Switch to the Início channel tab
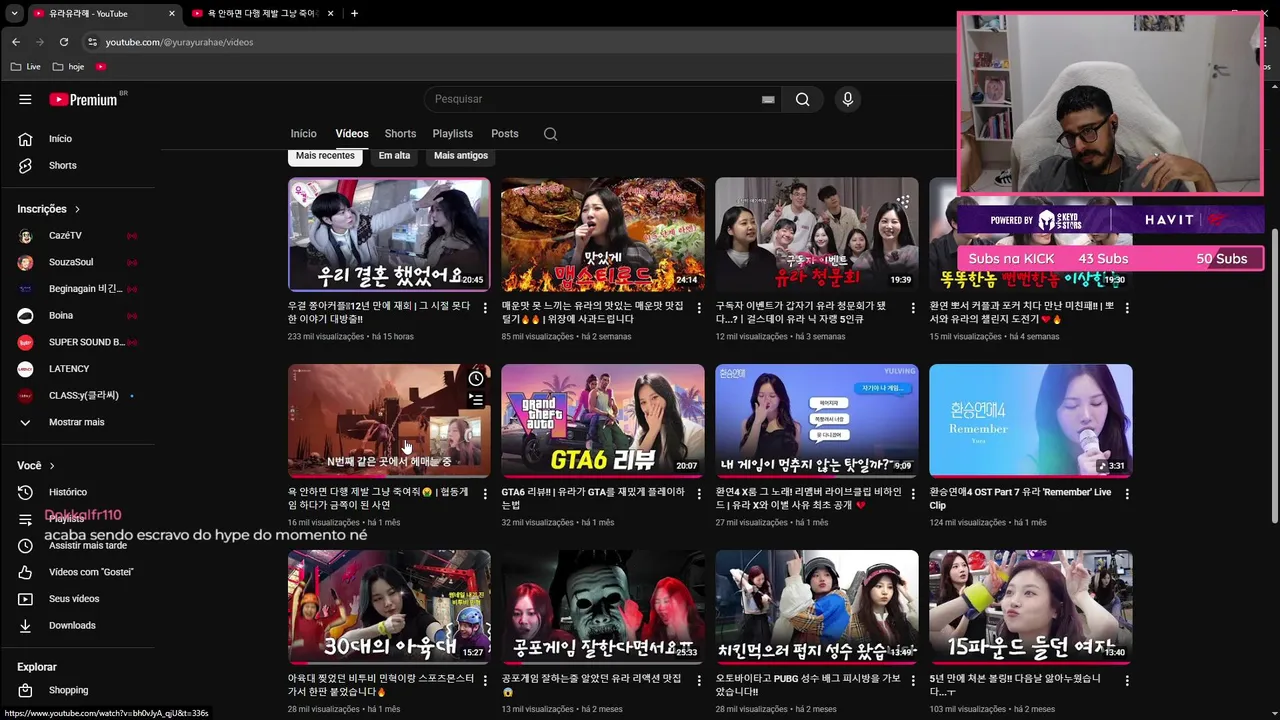The height and width of the screenshot is (720, 1280). (303, 134)
